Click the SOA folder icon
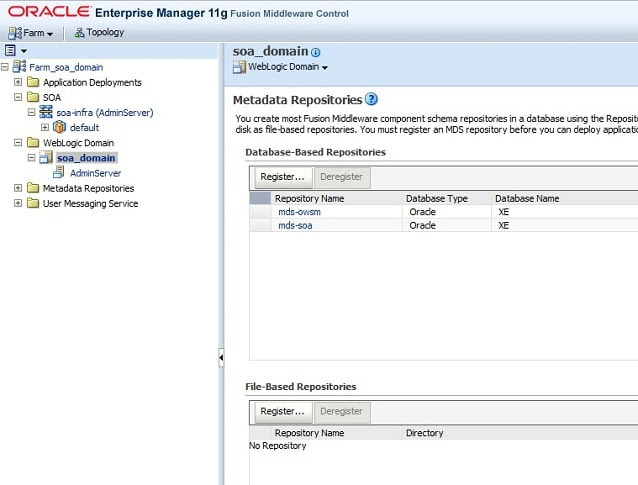638x485 pixels. (33, 97)
